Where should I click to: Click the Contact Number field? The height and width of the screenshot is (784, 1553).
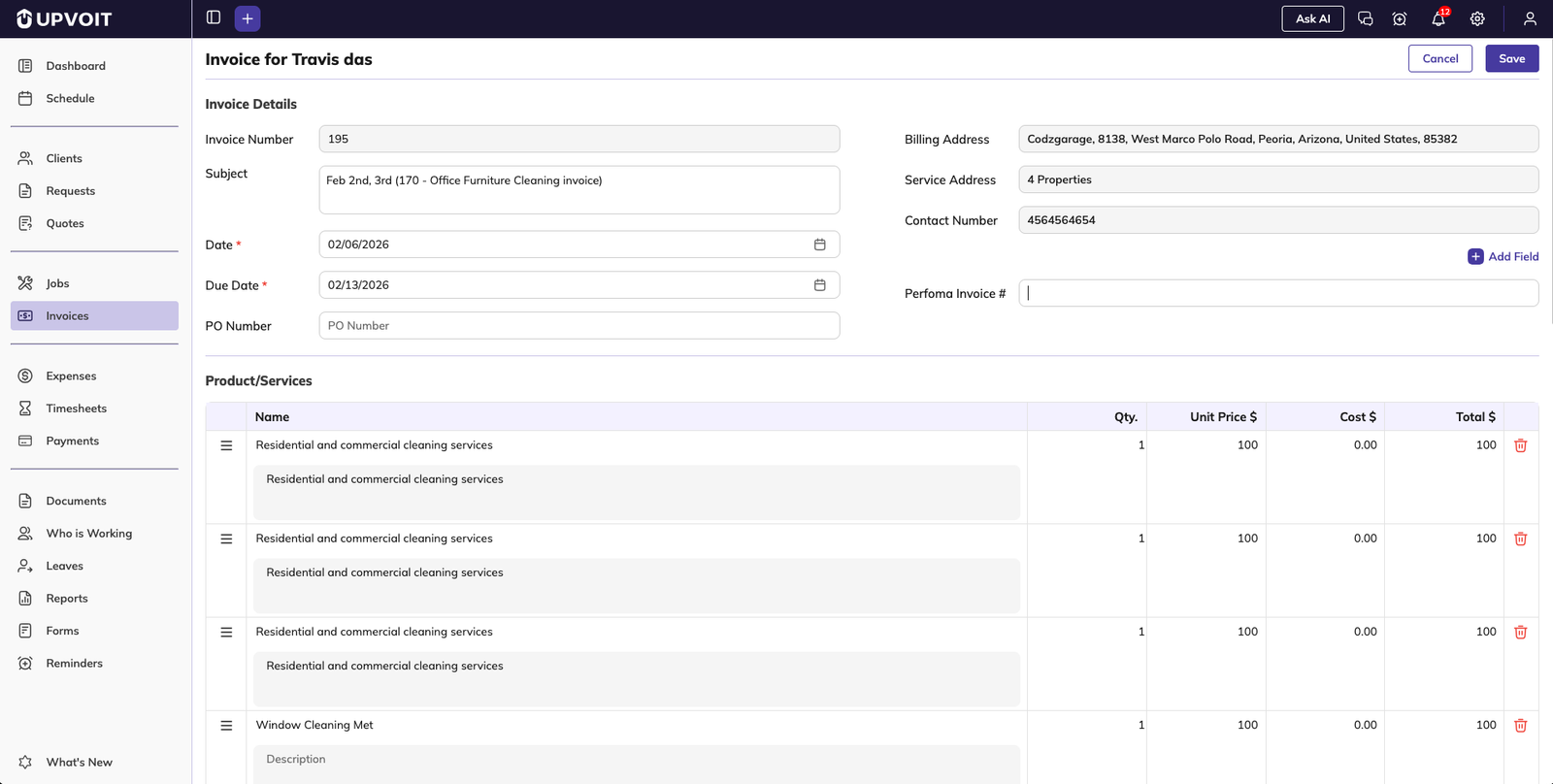[x=1278, y=220]
